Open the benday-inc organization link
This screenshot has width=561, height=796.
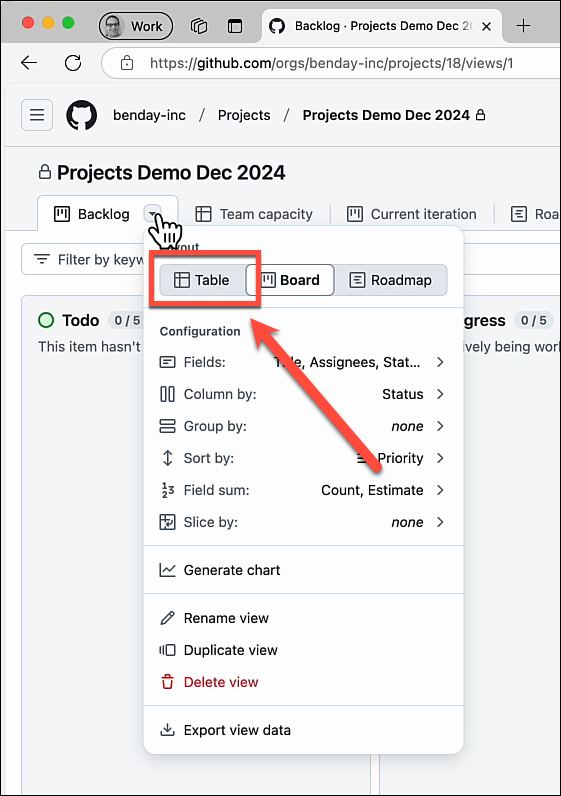click(149, 115)
